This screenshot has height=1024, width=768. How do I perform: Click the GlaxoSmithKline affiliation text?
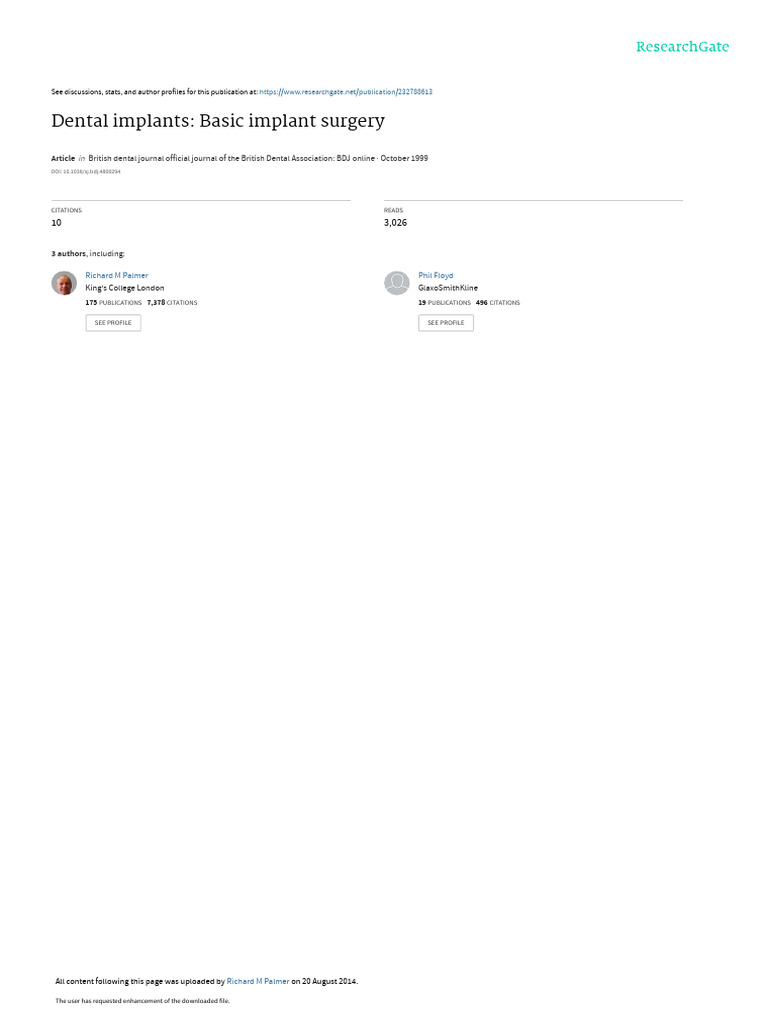[448, 288]
